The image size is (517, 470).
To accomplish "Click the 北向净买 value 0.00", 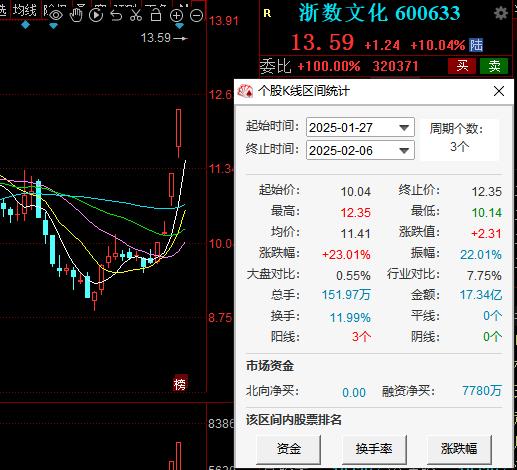I will [354, 392].
